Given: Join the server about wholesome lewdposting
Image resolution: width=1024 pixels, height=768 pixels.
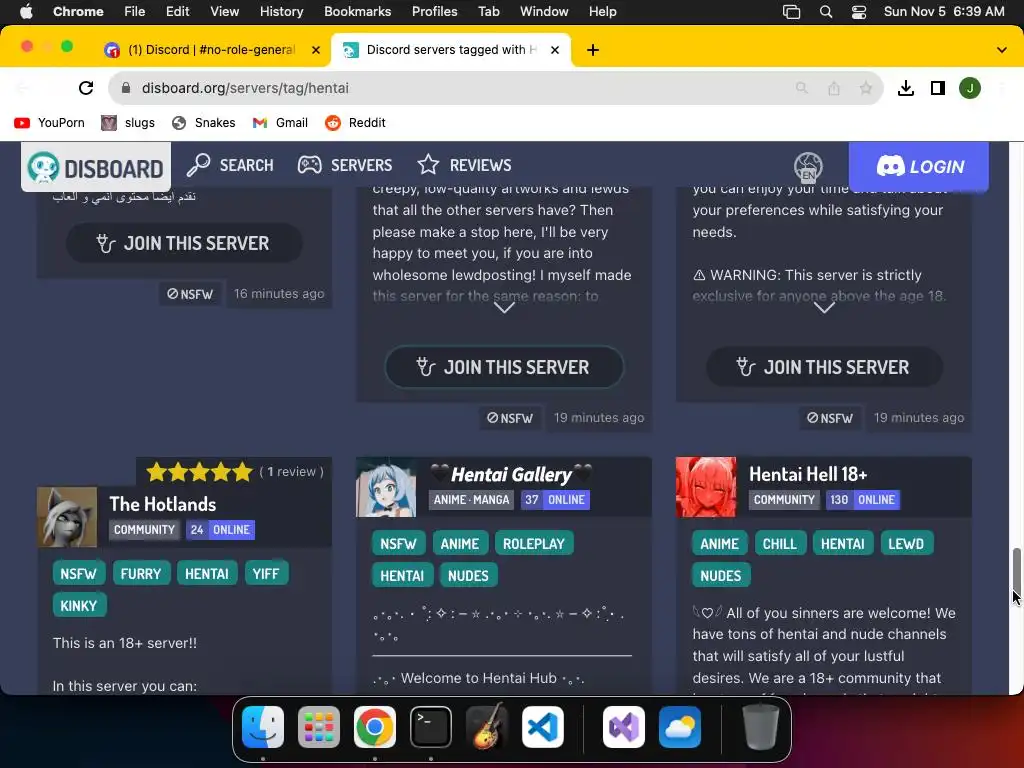Looking at the screenshot, I should 504,367.
